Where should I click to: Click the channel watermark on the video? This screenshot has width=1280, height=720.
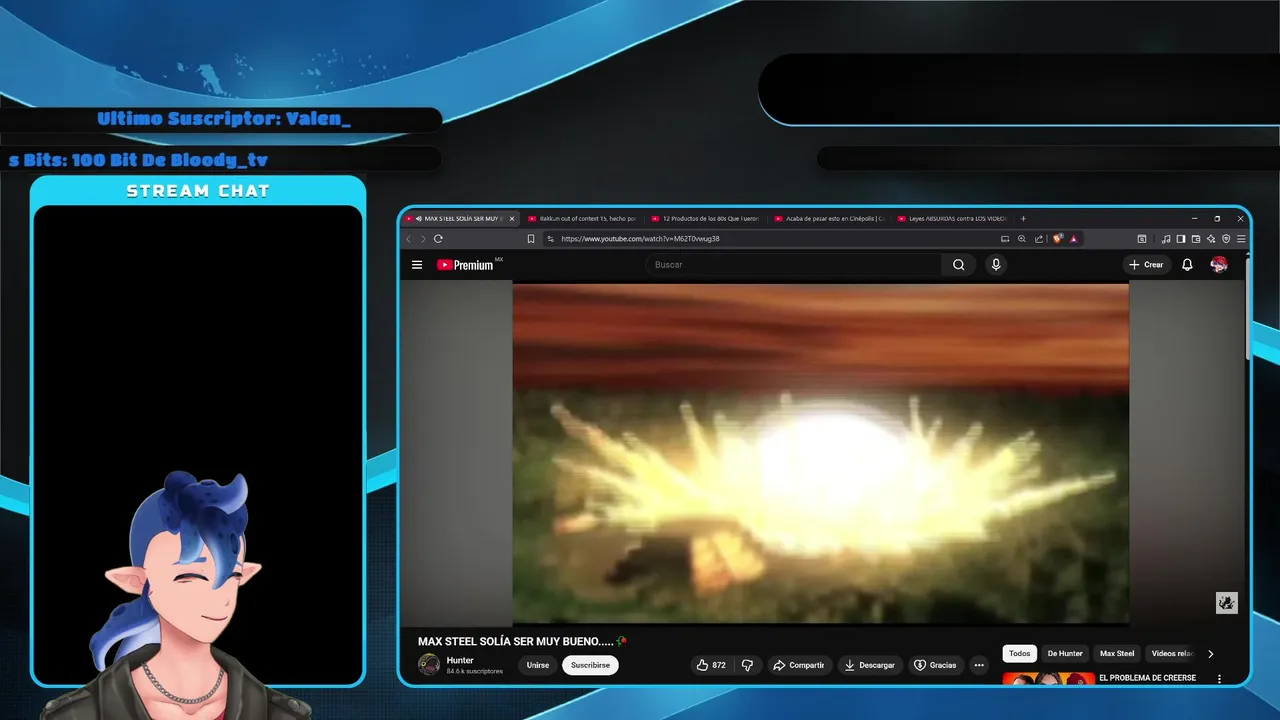1227,602
